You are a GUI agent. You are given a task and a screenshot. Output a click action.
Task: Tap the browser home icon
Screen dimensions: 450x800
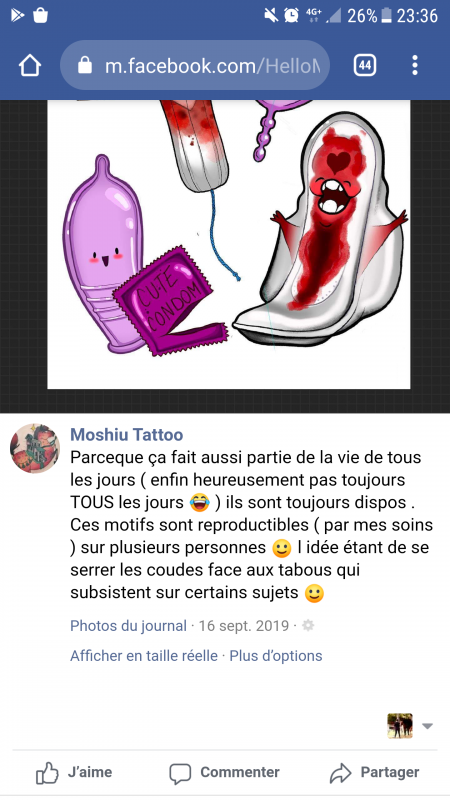tap(30, 65)
